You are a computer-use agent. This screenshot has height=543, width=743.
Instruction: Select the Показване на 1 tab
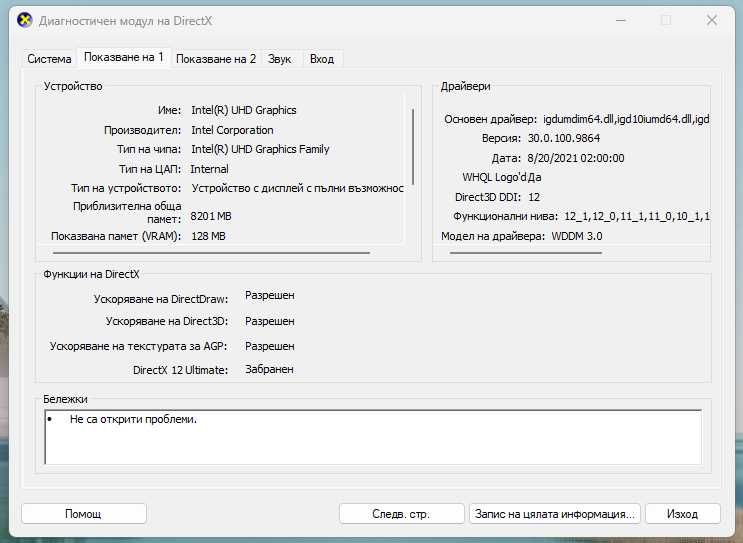[x=124, y=57]
